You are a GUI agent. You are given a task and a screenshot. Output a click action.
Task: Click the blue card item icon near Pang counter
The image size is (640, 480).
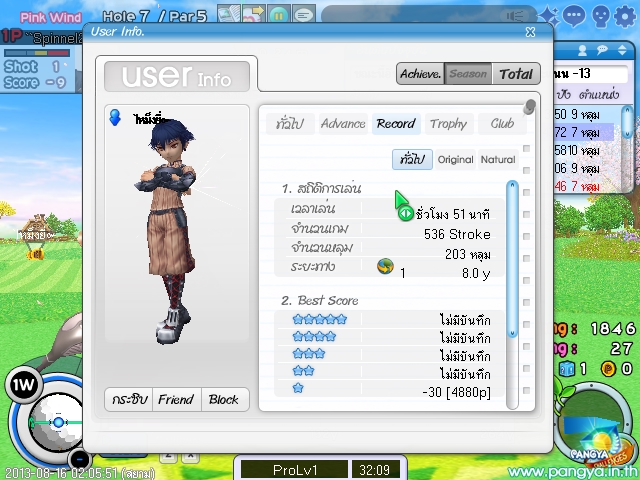(x=567, y=369)
